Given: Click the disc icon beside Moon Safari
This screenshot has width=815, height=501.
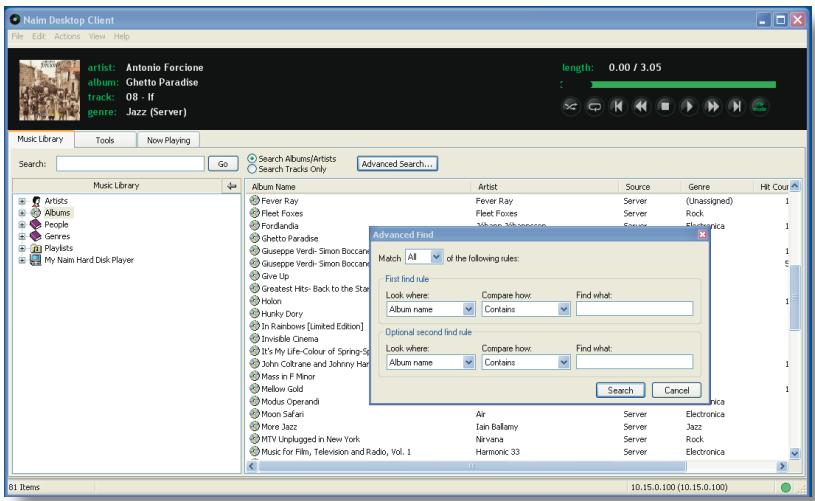Looking at the screenshot, I should click(255, 414).
